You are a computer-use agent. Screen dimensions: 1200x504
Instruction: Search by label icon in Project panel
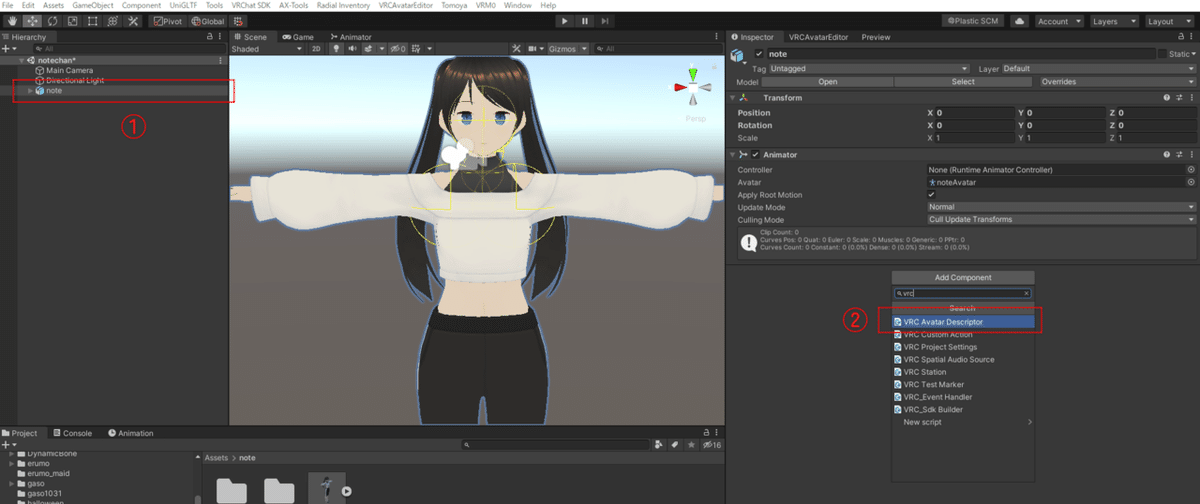(675, 444)
